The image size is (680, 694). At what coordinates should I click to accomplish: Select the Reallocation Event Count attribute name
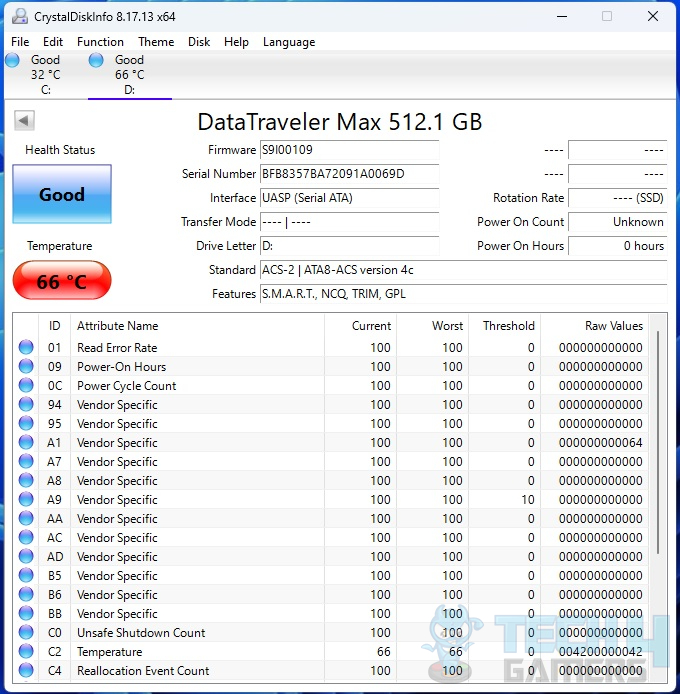143,671
